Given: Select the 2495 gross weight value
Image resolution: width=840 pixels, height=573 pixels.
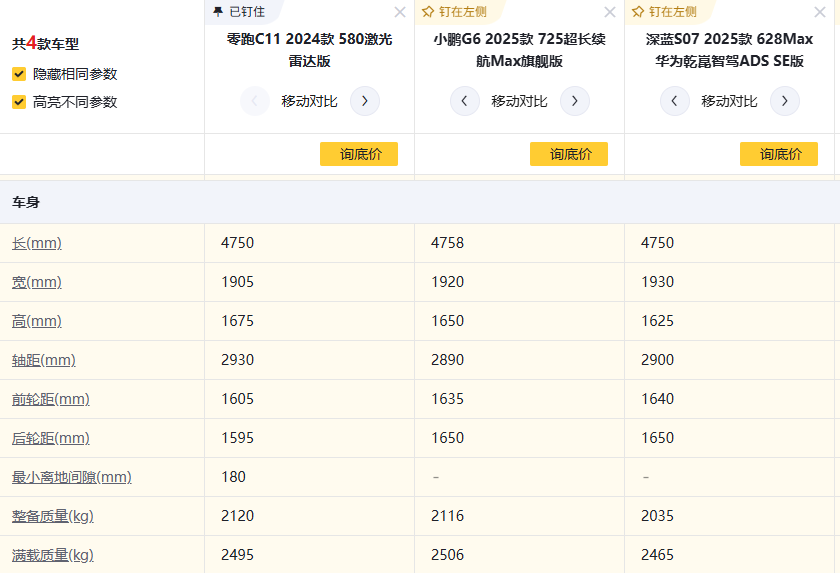Looking at the screenshot, I should click(x=237, y=555).
